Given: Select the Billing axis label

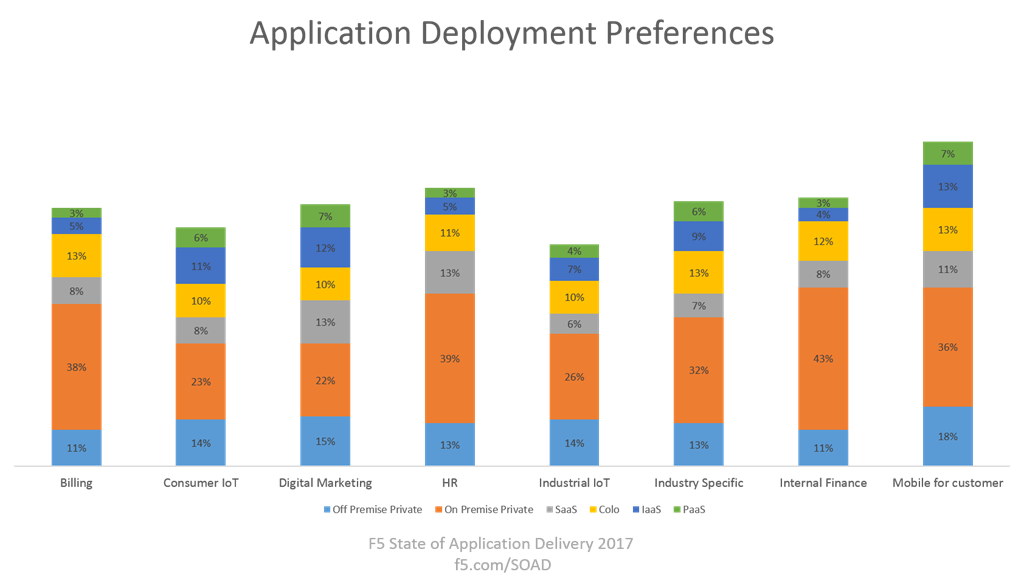Looking at the screenshot, I should point(76,483).
